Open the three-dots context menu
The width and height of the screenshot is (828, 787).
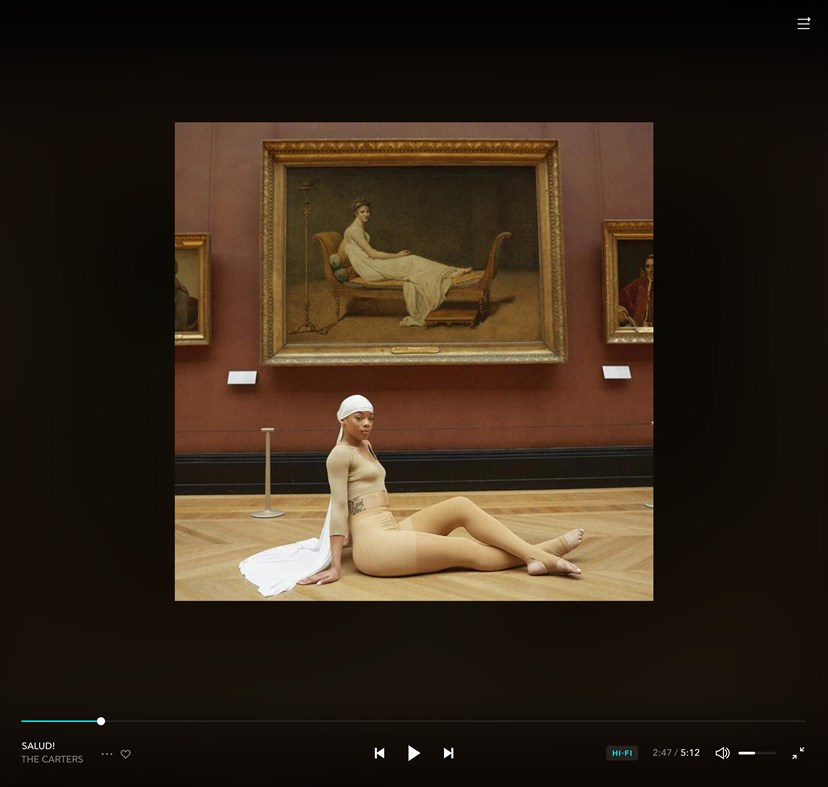point(106,754)
